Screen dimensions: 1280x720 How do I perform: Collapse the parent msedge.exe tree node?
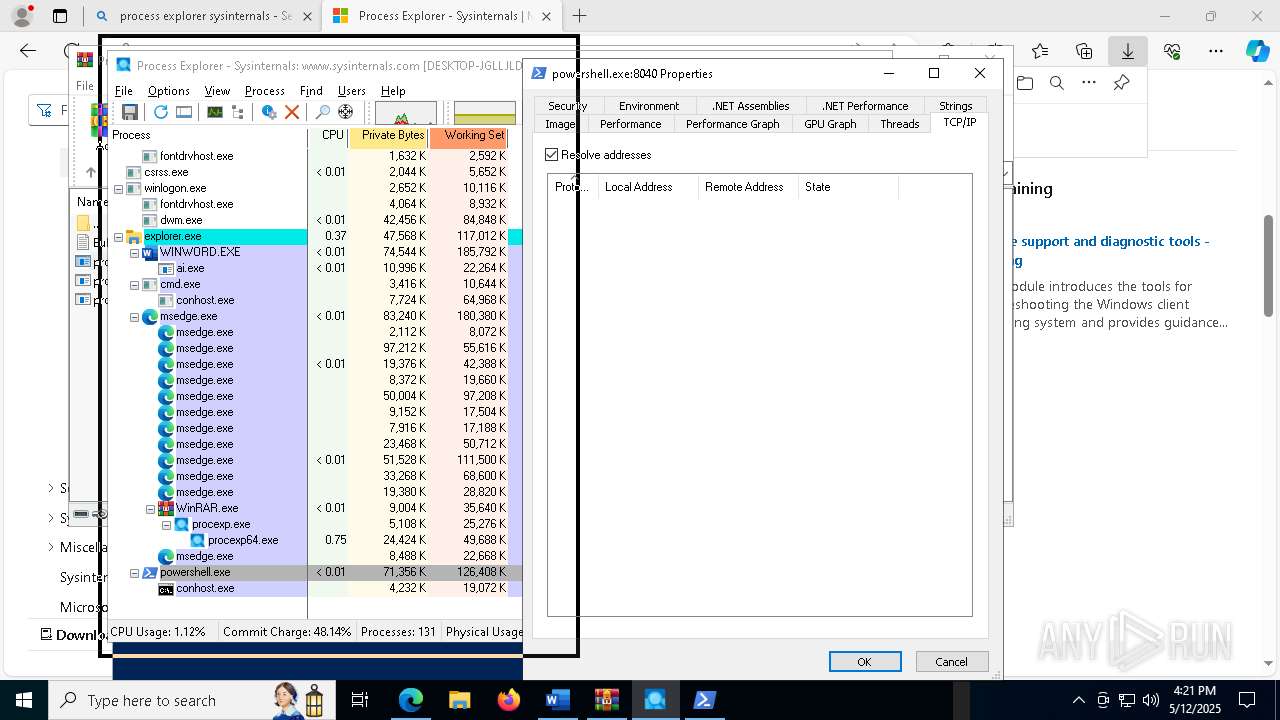(134, 317)
